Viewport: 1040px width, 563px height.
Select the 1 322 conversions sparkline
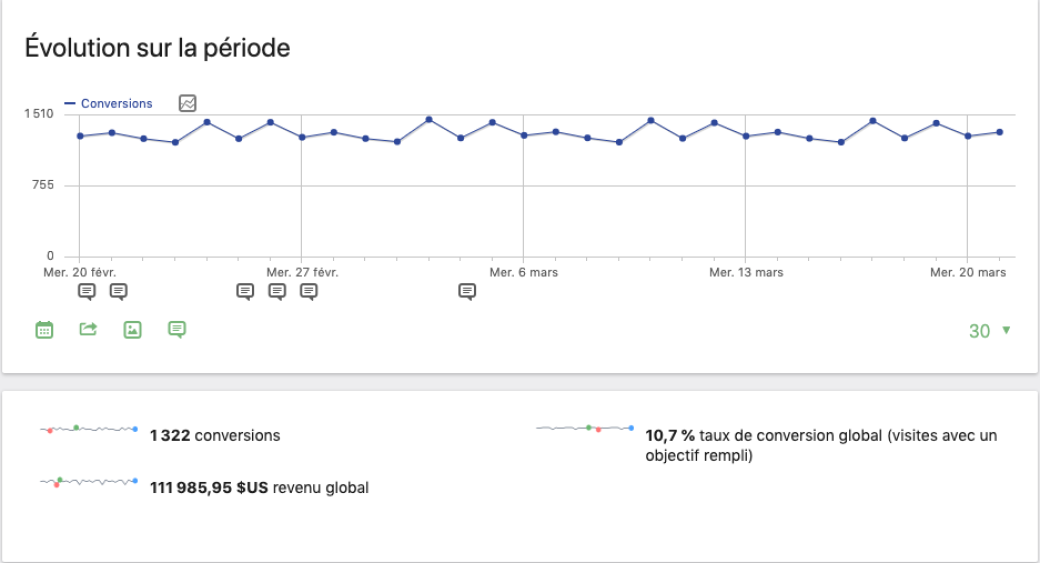point(89,429)
